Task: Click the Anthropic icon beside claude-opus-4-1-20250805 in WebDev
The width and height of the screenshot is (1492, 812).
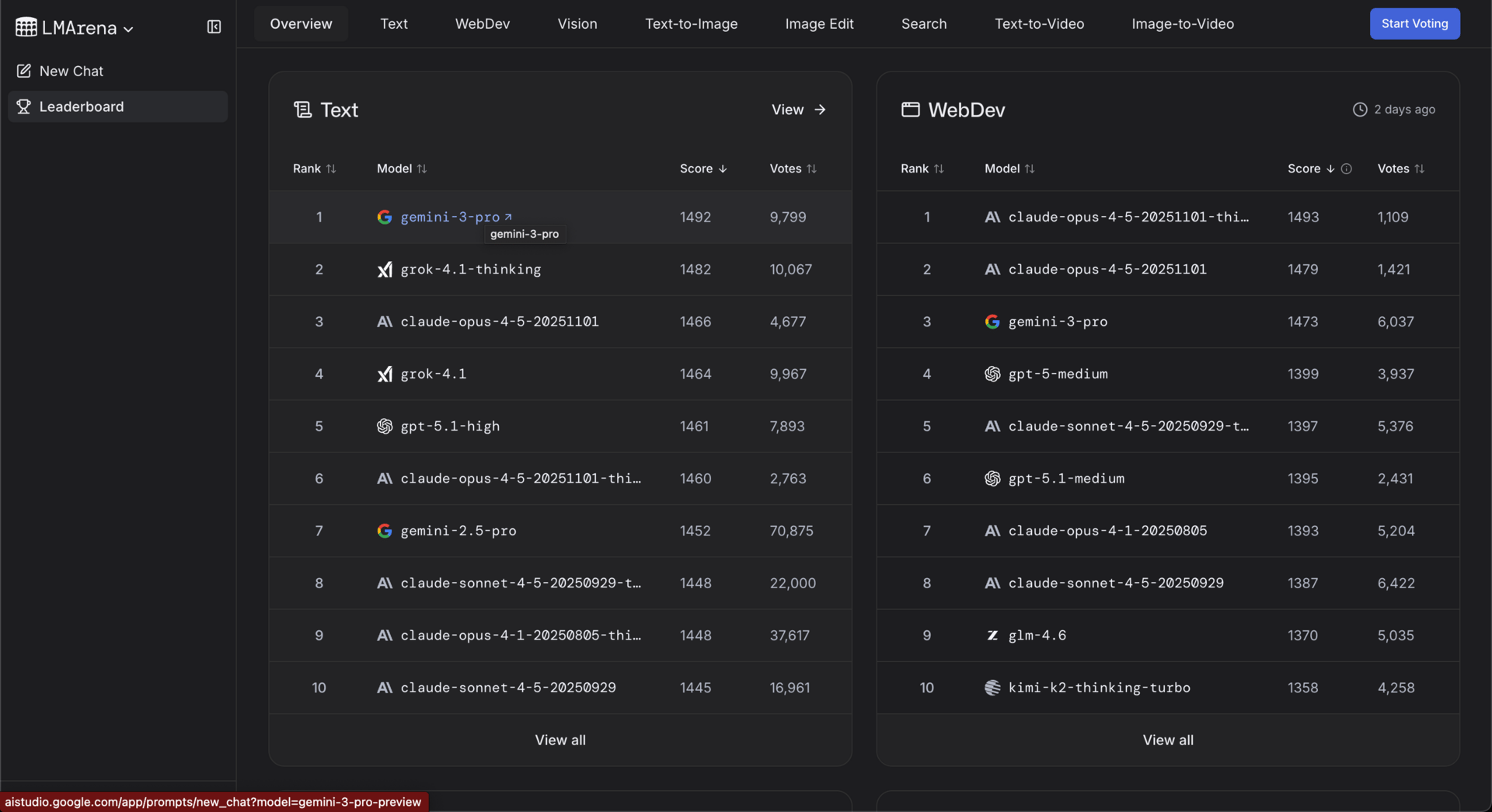Action: click(x=992, y=531)
